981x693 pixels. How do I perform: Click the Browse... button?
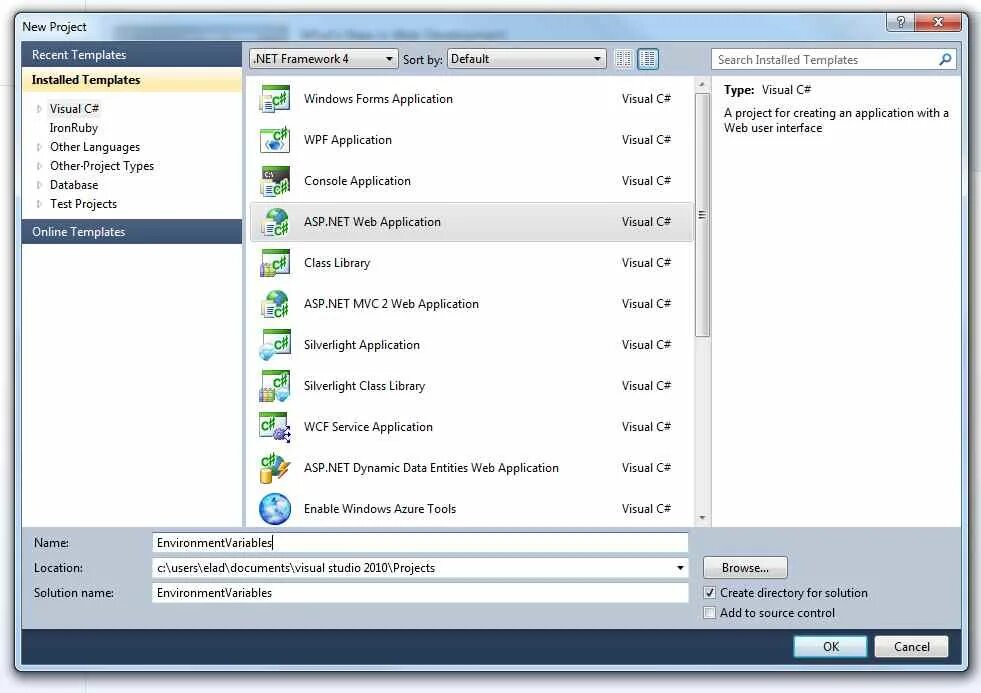coord(745,568)
